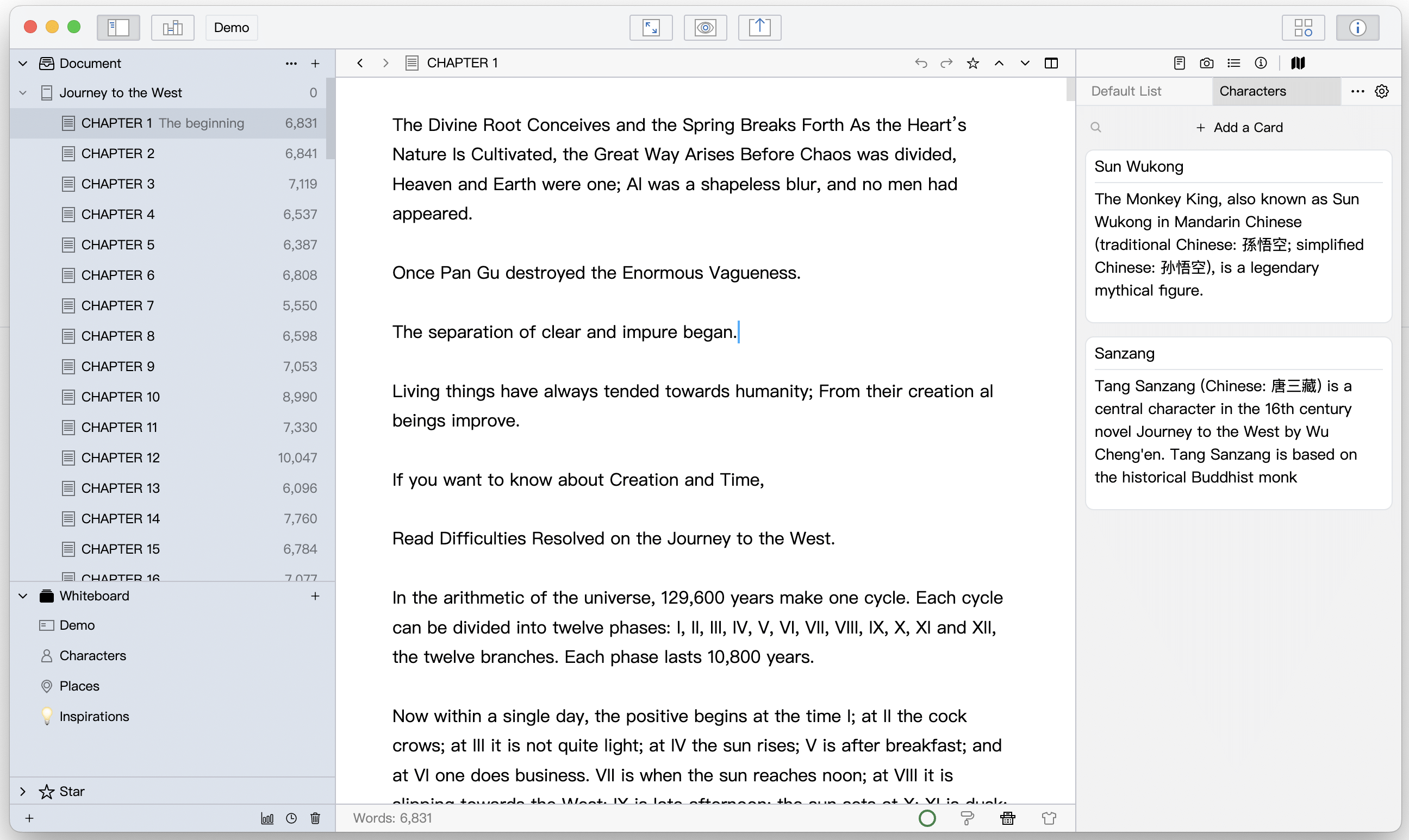Open Document section more options
Viewport: 1409px width, 840px height.
(x=291, y=64)
